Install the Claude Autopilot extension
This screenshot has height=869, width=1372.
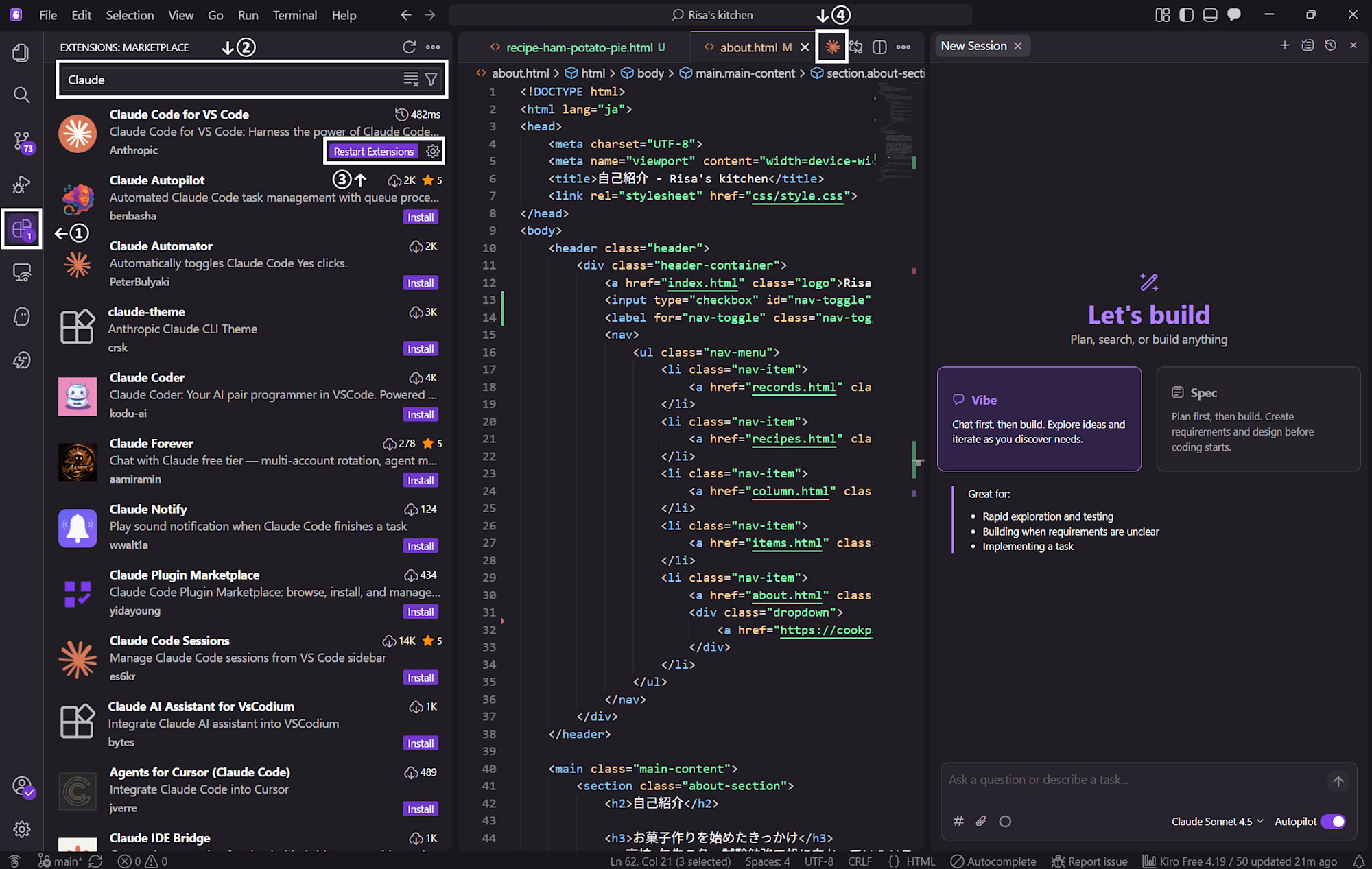point(420,217)
